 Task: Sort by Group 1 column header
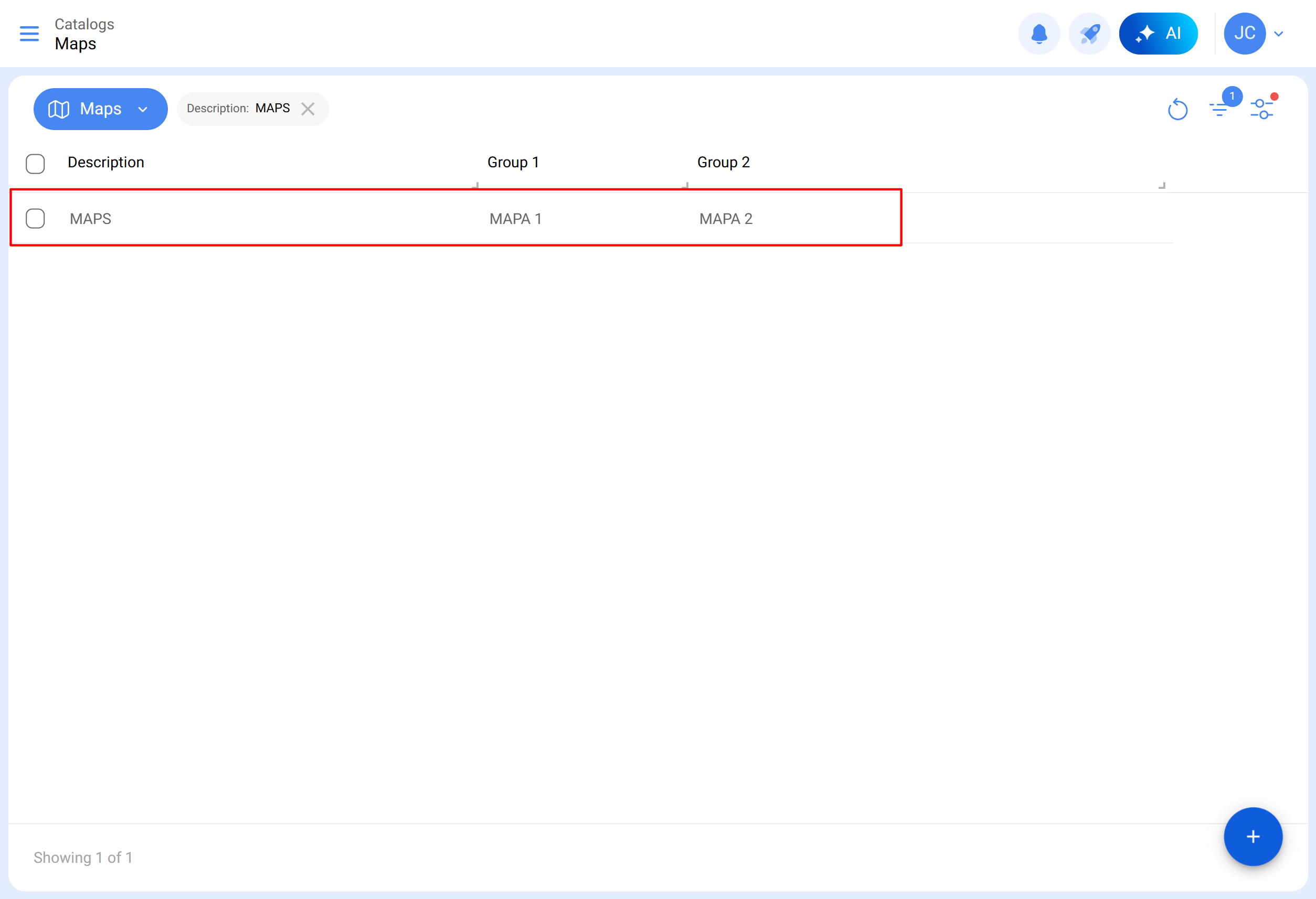point(513,163)
